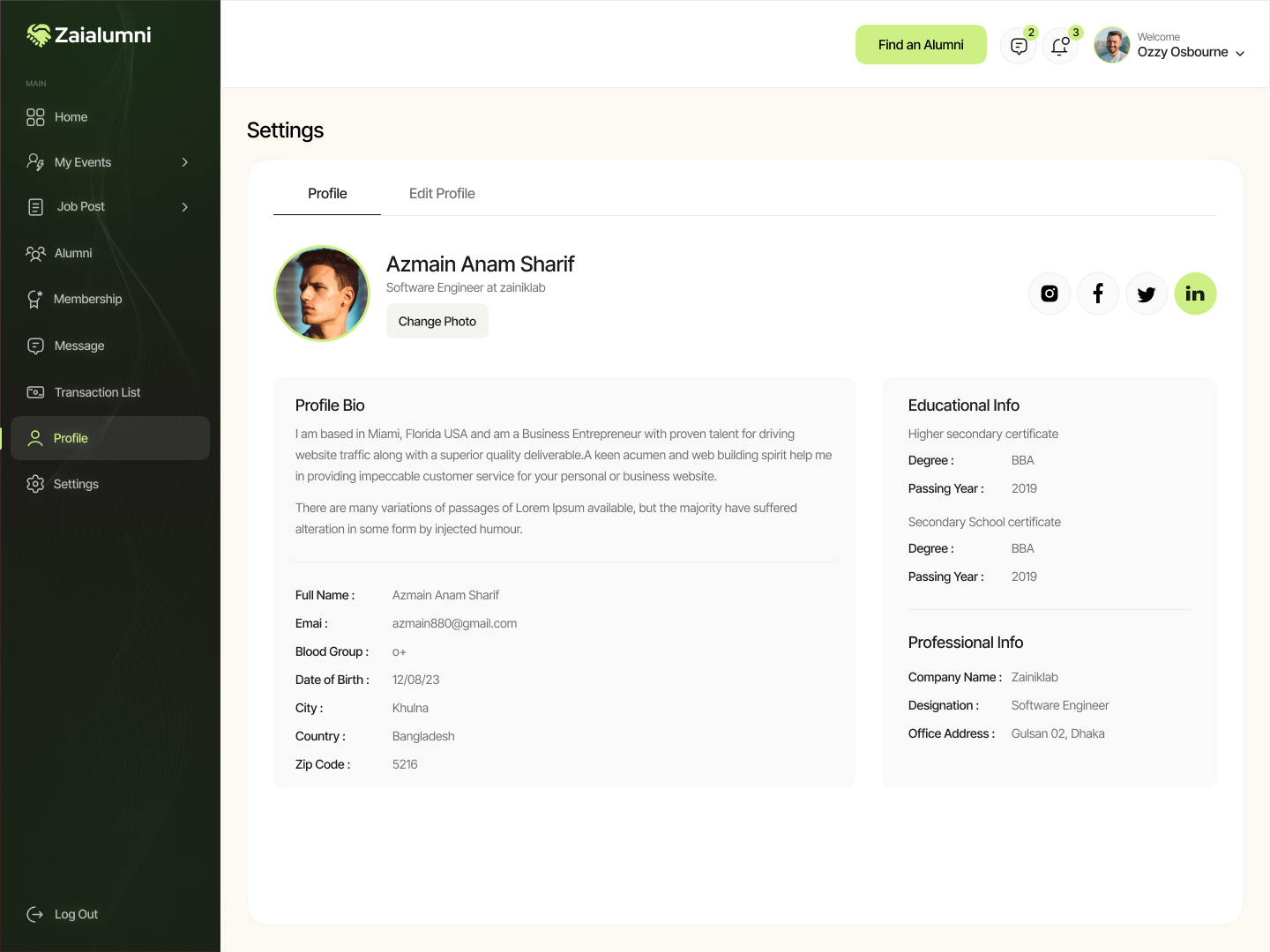Open notifications via the bell icon
The height and width of the screenshot is (952, 1270).
1059,45
